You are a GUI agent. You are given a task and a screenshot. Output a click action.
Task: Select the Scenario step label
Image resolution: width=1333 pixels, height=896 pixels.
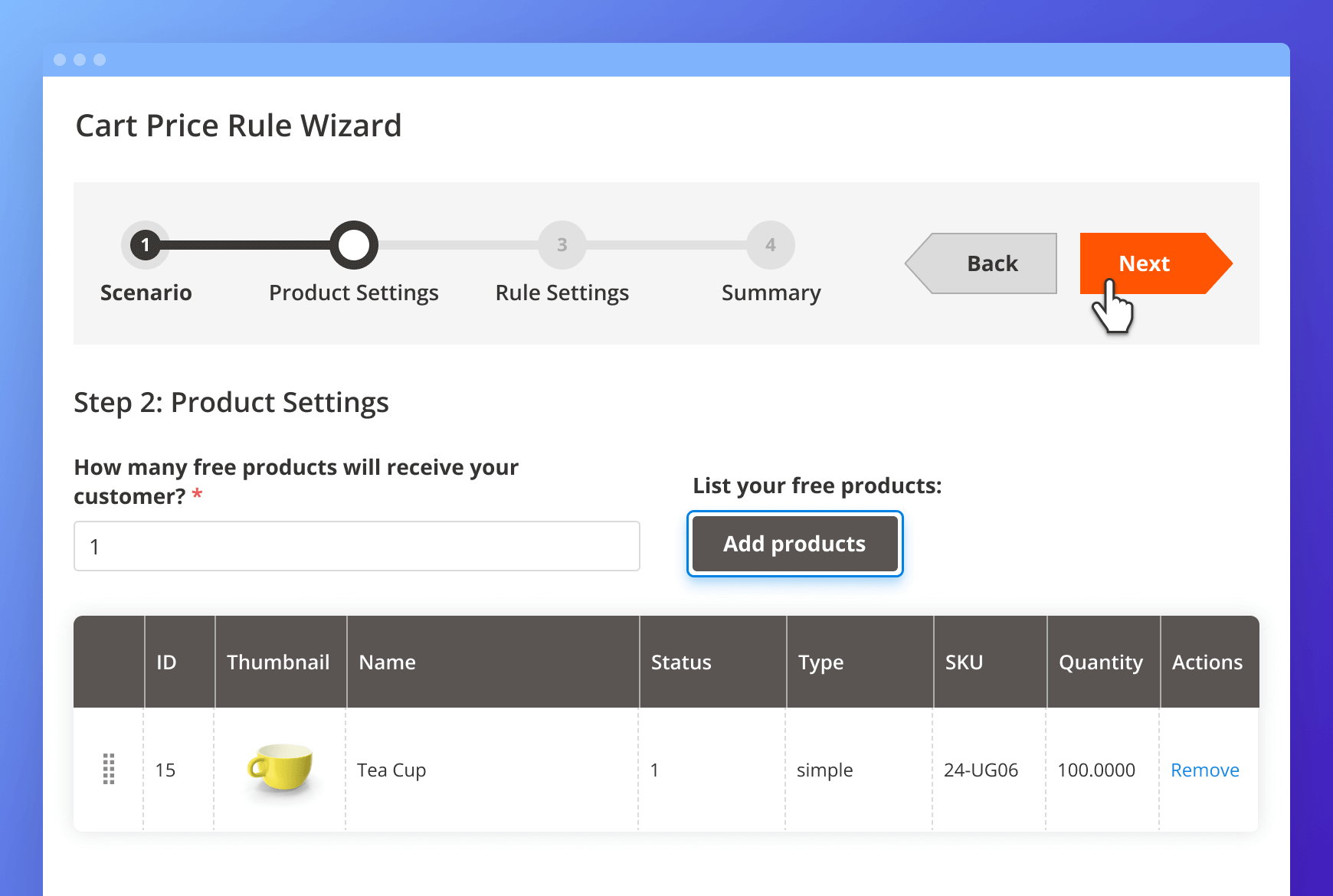click(x=146, y=293)
